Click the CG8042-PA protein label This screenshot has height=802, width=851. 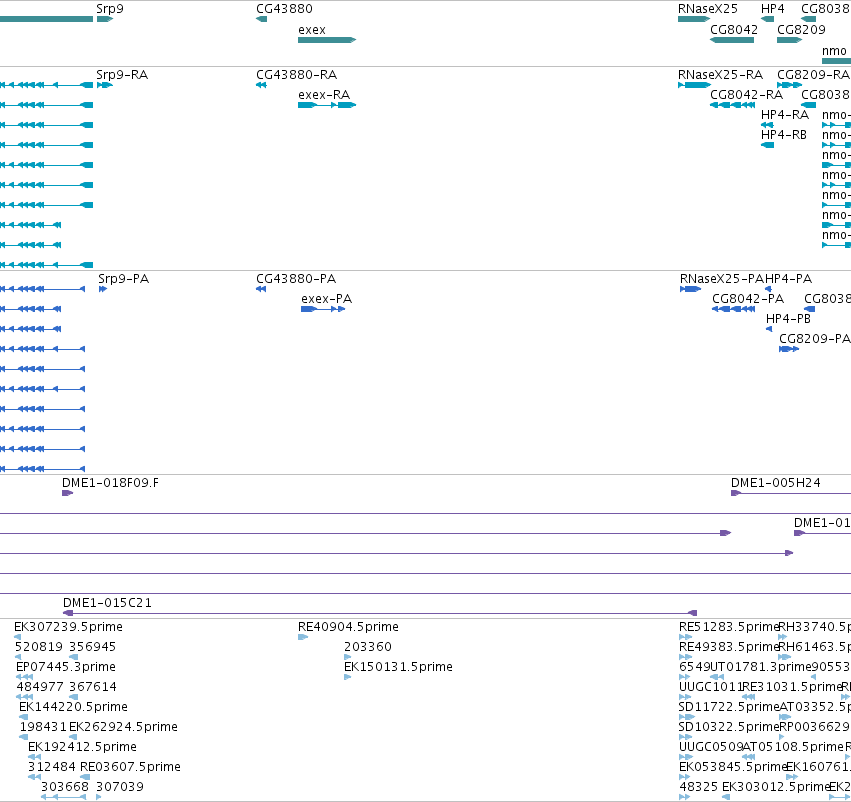[x=748, y=298]
